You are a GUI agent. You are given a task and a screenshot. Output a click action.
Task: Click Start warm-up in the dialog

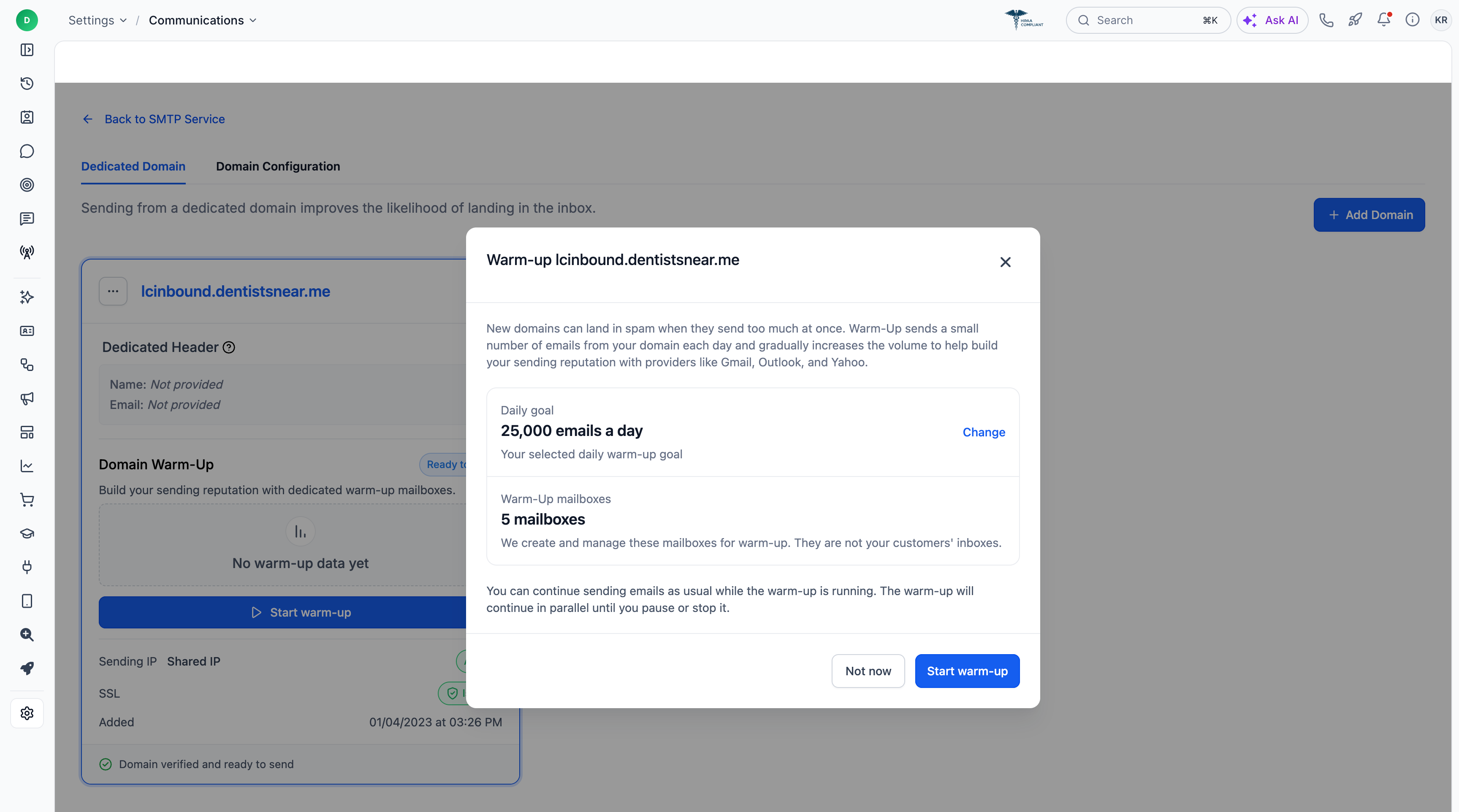967,671
